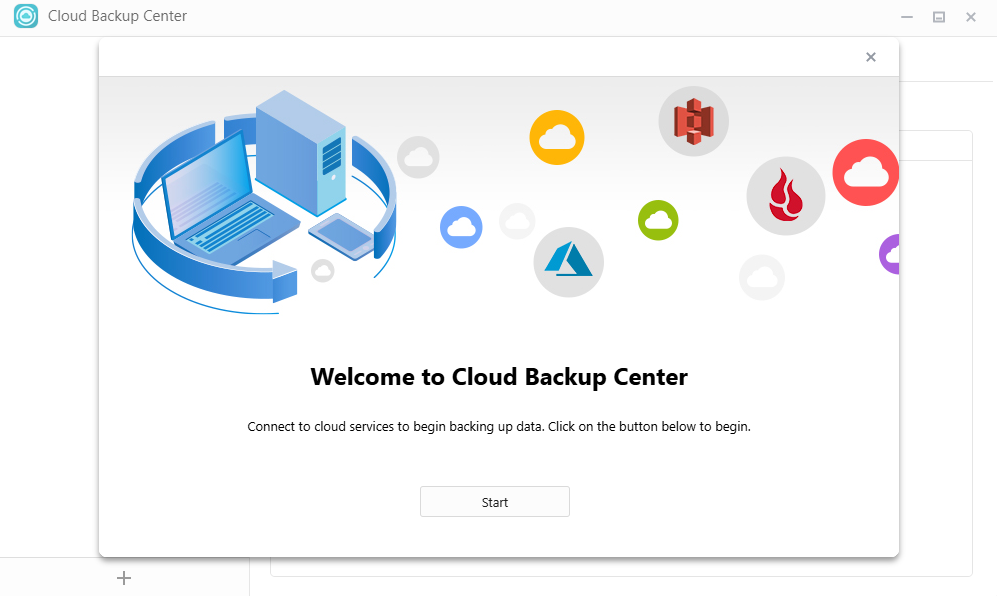Click the Start button
997x596 pixels.
pyautogui.click(x=494, y=502)
